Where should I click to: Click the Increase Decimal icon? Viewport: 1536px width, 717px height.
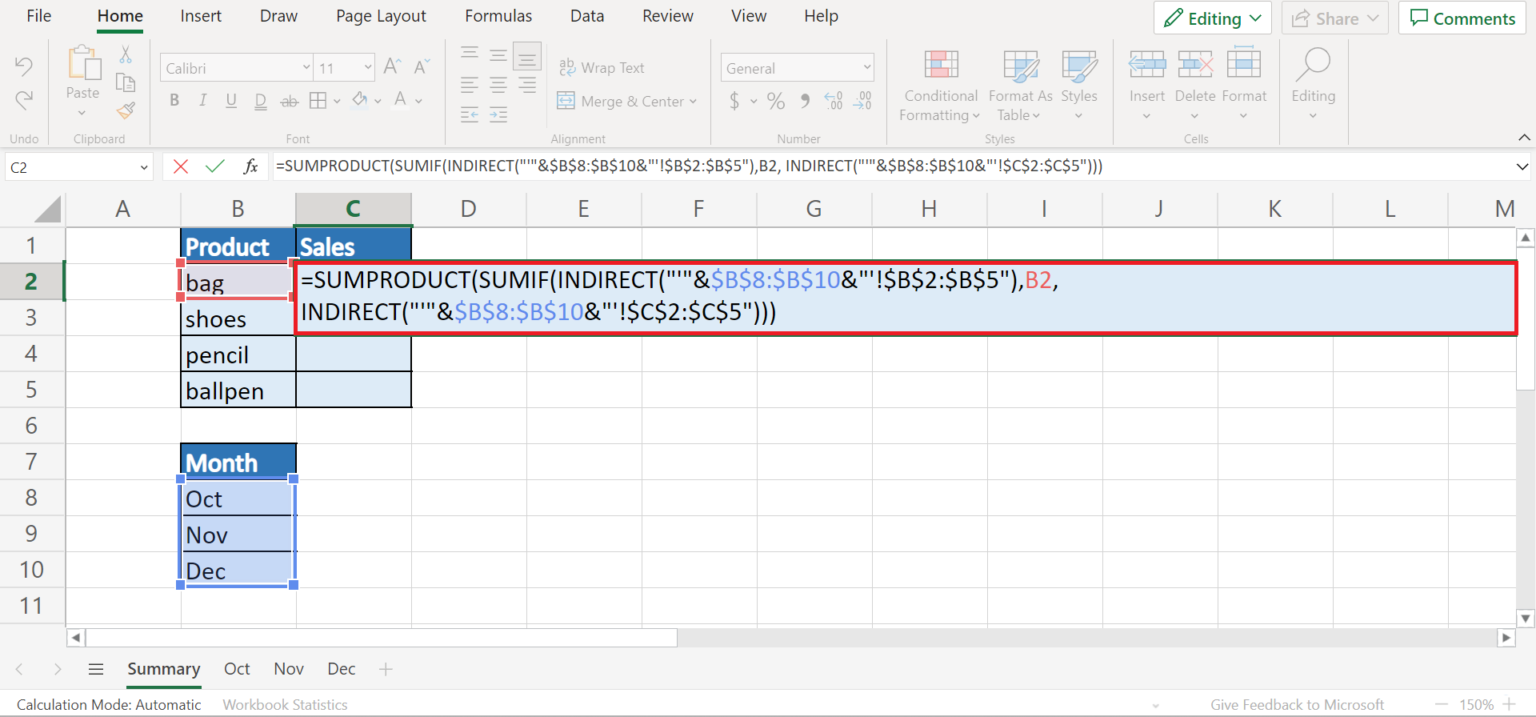(x=833, y=100)
